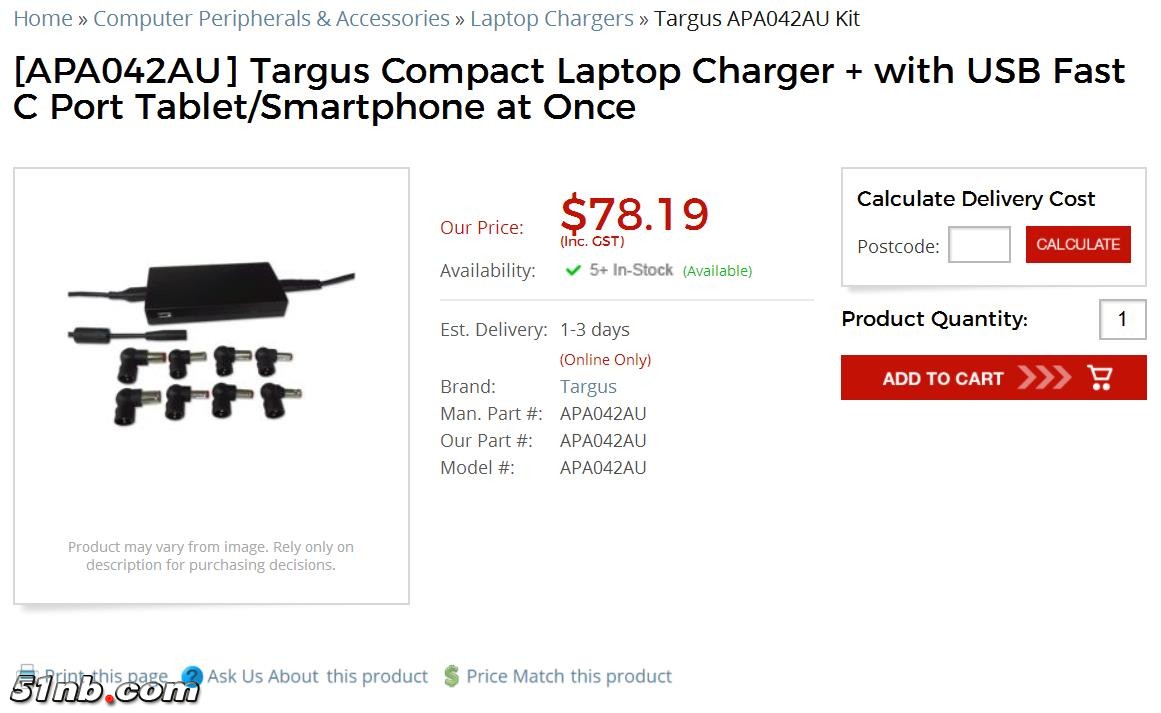1161x713 pixels.
Task: Click the green In-Stock checkmark icon
Action: pyautogui.click(x=573, y=270)
